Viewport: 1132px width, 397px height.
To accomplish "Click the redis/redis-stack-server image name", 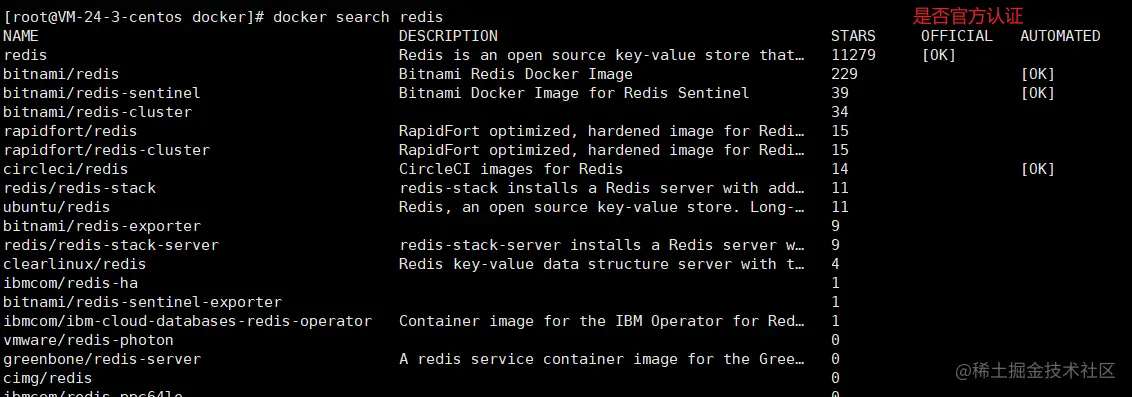I will tap(111, 245).
